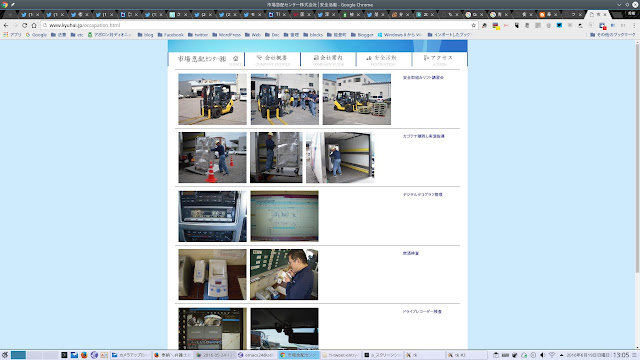Screen dimensions: 640x360
Task: Expand the WordPress bookmarks folder
Action: pyautogui.click(x=227, y=35)
